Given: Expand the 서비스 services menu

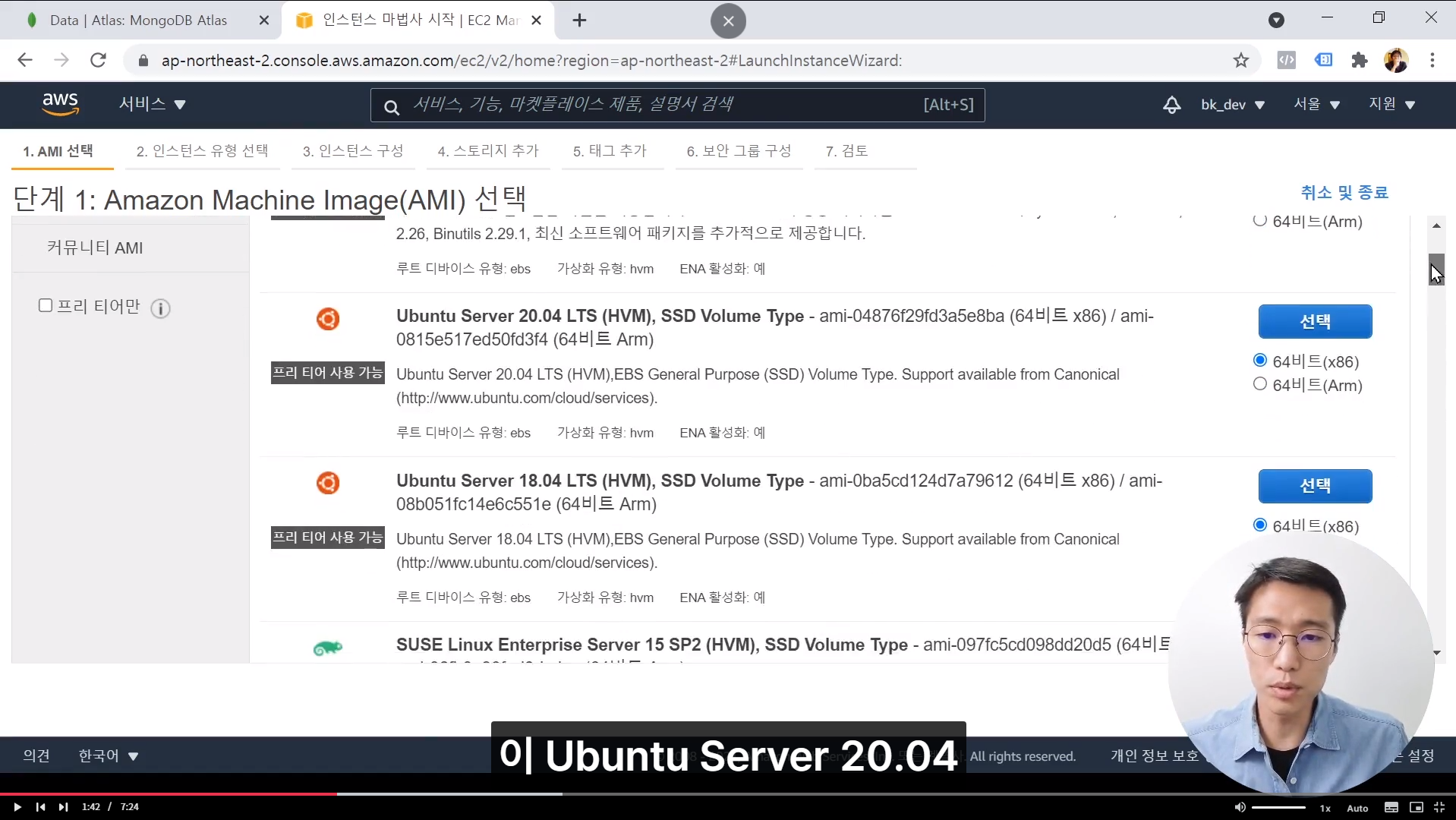Looking at the screenshot, I should tap(152, 104).
